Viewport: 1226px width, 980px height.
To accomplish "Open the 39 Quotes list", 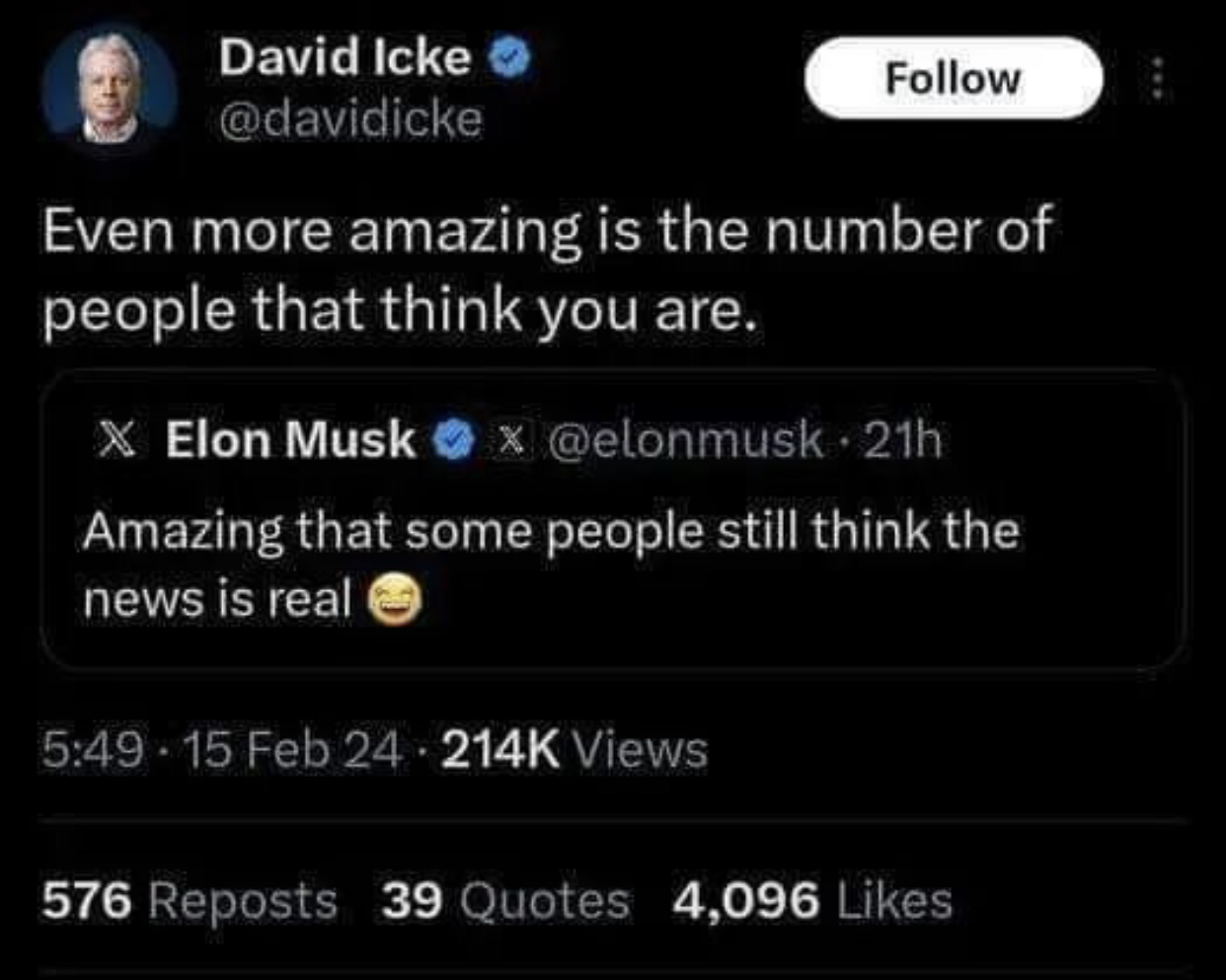I will click(504, 901).
